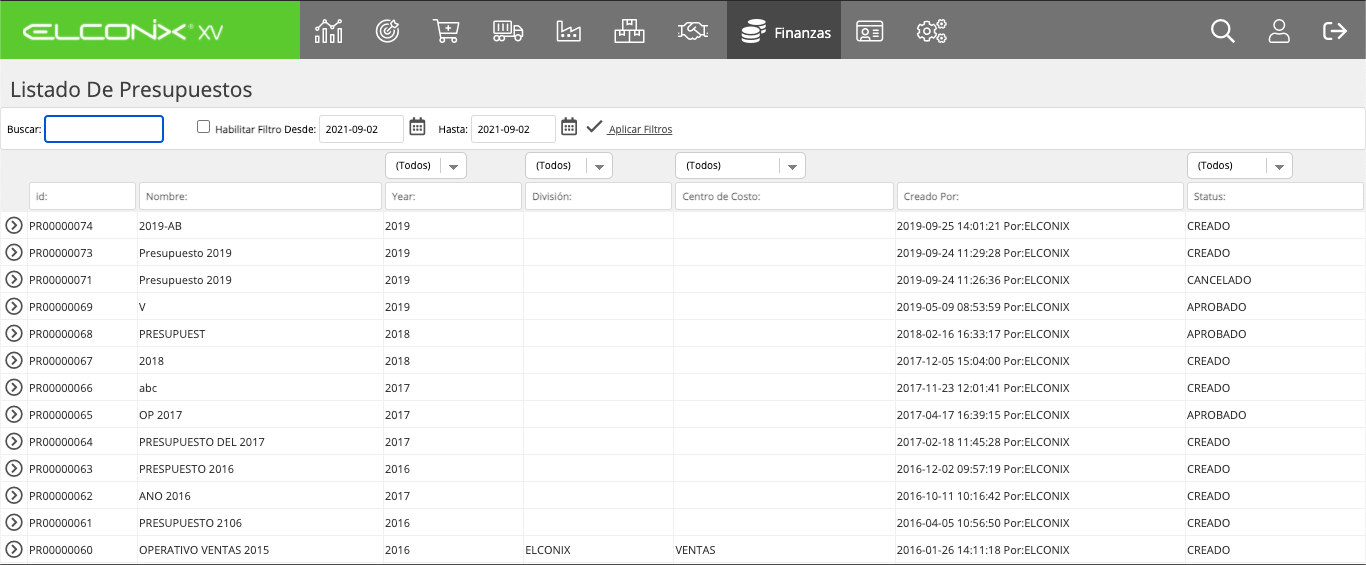Click the id column filter field
The width and height of the screenshot is (1366, 565).
82,197
